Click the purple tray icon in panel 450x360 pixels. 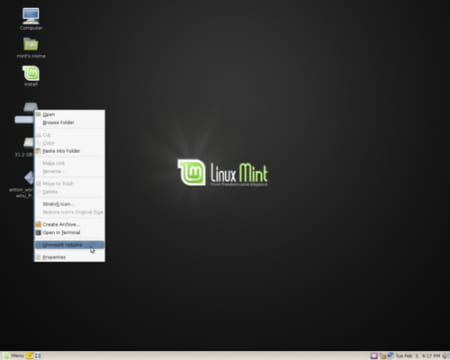coord(374,356)
